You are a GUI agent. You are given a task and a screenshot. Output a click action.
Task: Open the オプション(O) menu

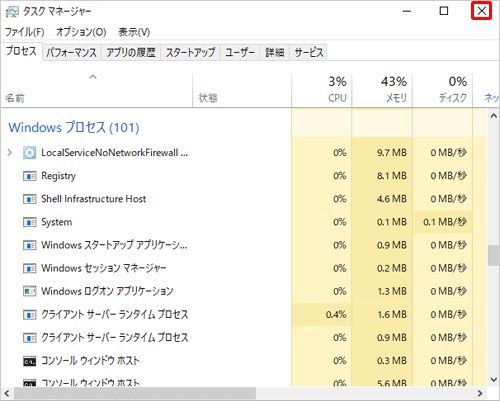pos(81,32)
